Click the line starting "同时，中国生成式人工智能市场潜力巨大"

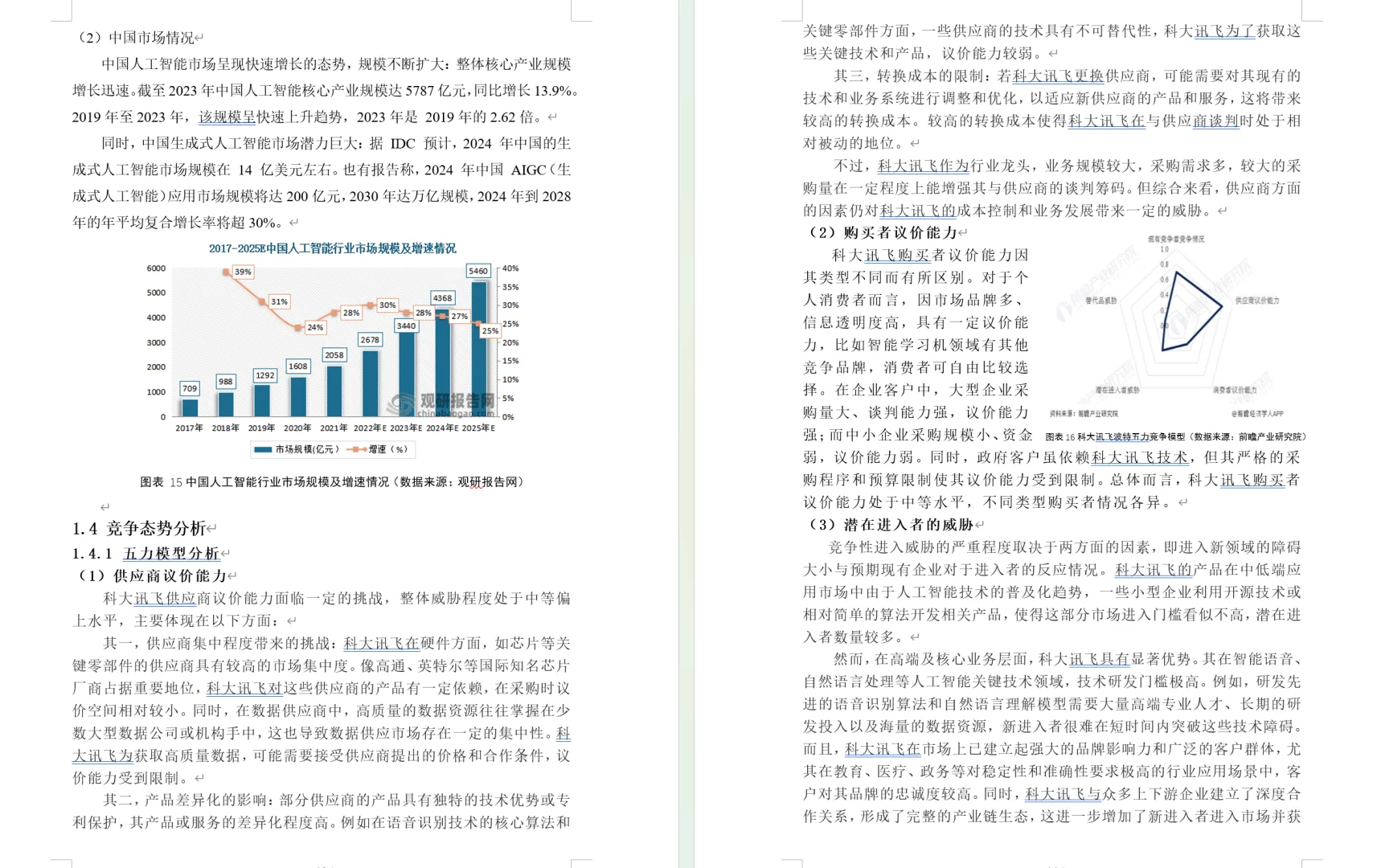pos(337,144)
